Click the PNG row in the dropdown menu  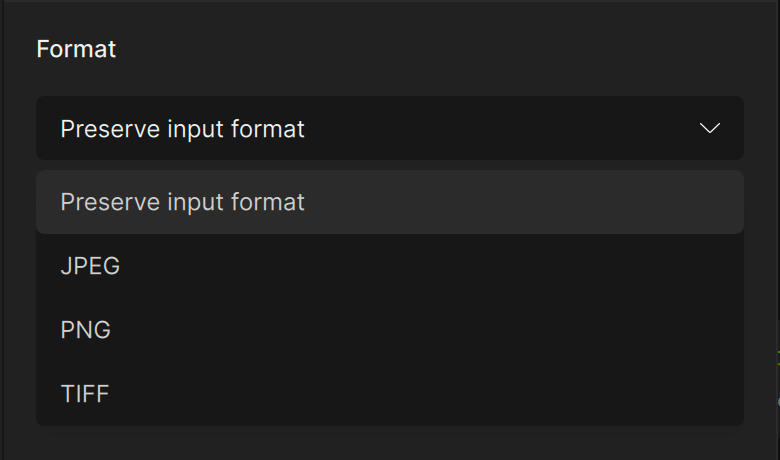[x=390, y=330]
